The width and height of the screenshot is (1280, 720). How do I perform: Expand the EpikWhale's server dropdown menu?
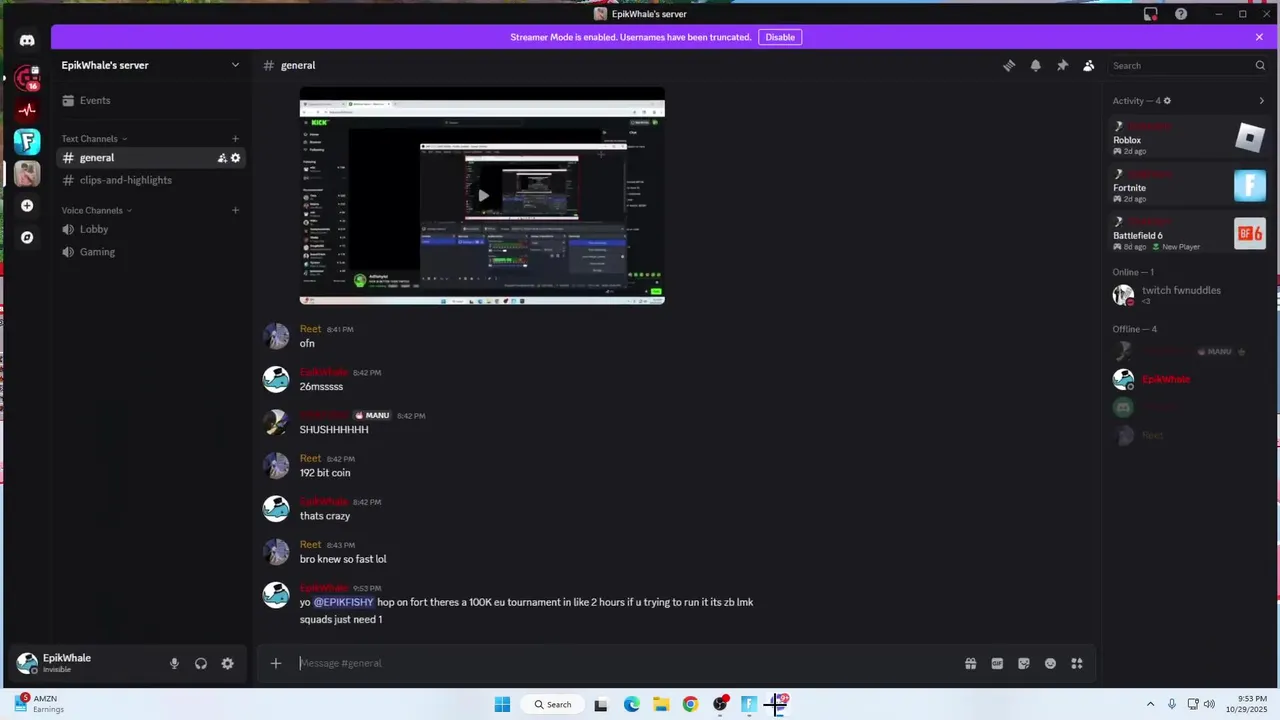(x=235, y=65)
